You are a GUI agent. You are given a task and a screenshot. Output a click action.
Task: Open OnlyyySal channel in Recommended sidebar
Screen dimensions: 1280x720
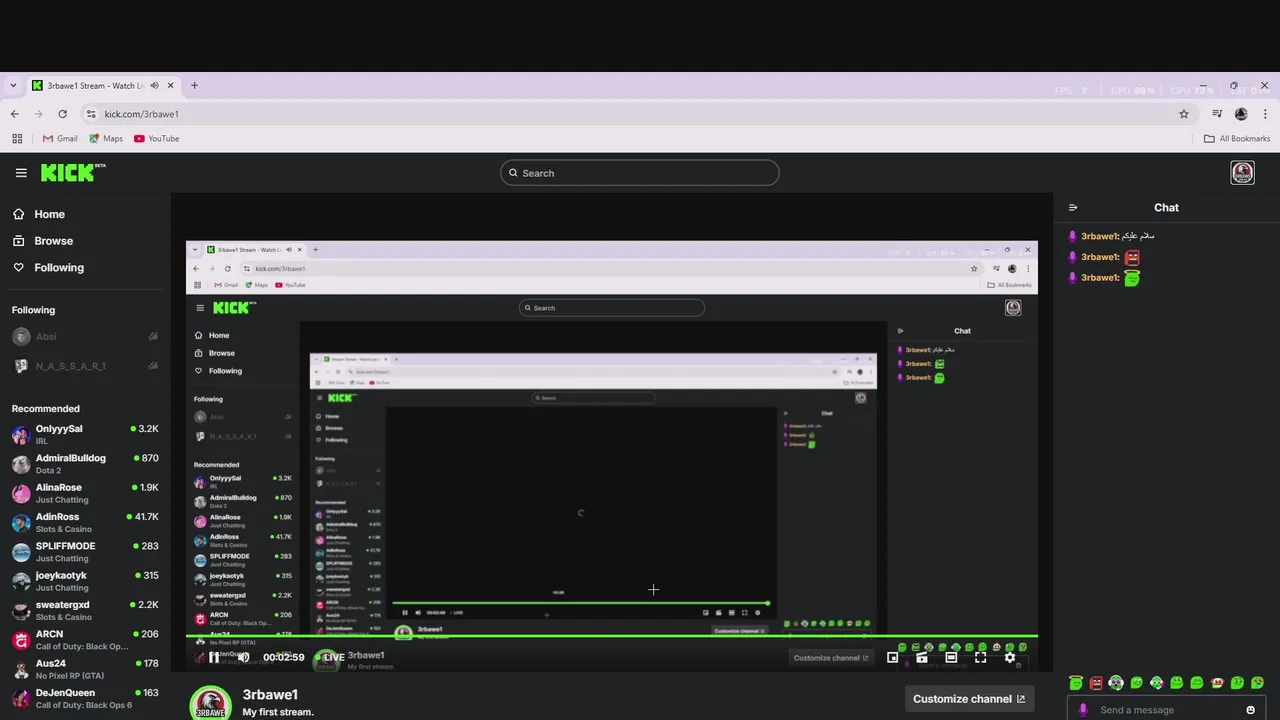pos(85,434)
